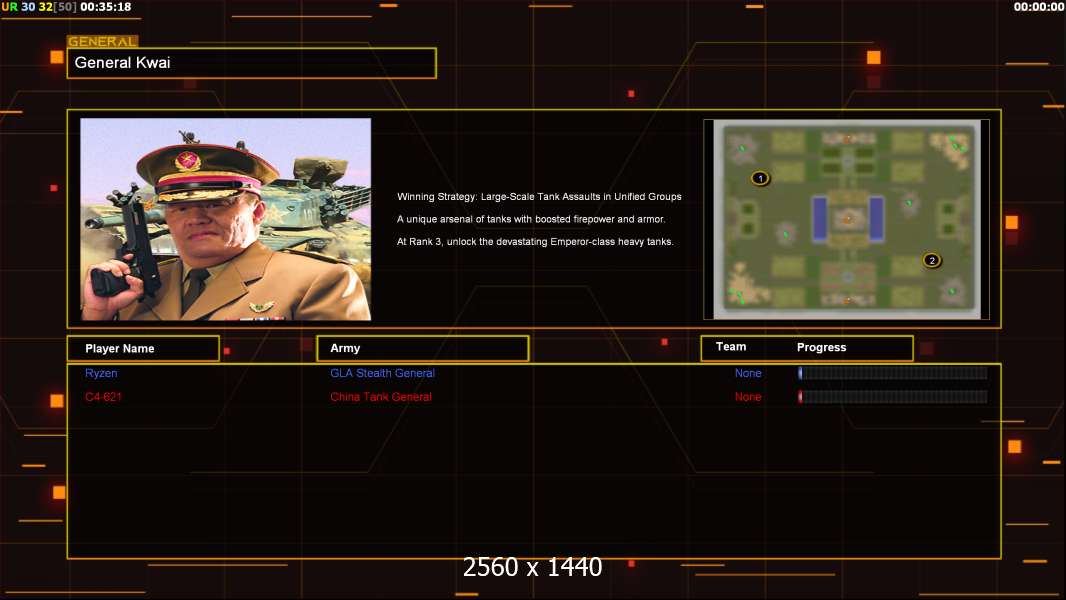
Task: Click the General Kwai name field
Action: (x=252, y=63)
